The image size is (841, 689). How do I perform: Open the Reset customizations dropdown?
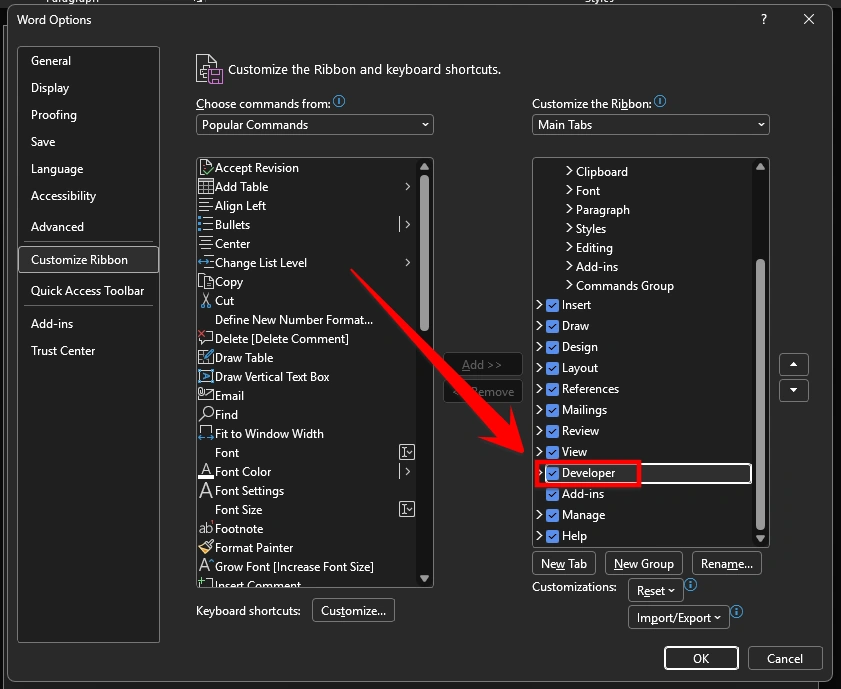click(655, 590)
